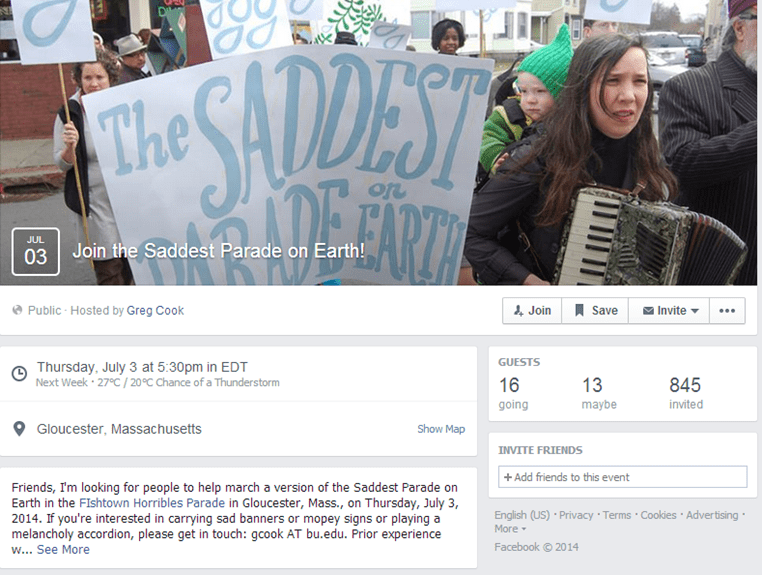View the 13 maybe guests
Screen dimensions: 762x575
click(599, 393)
